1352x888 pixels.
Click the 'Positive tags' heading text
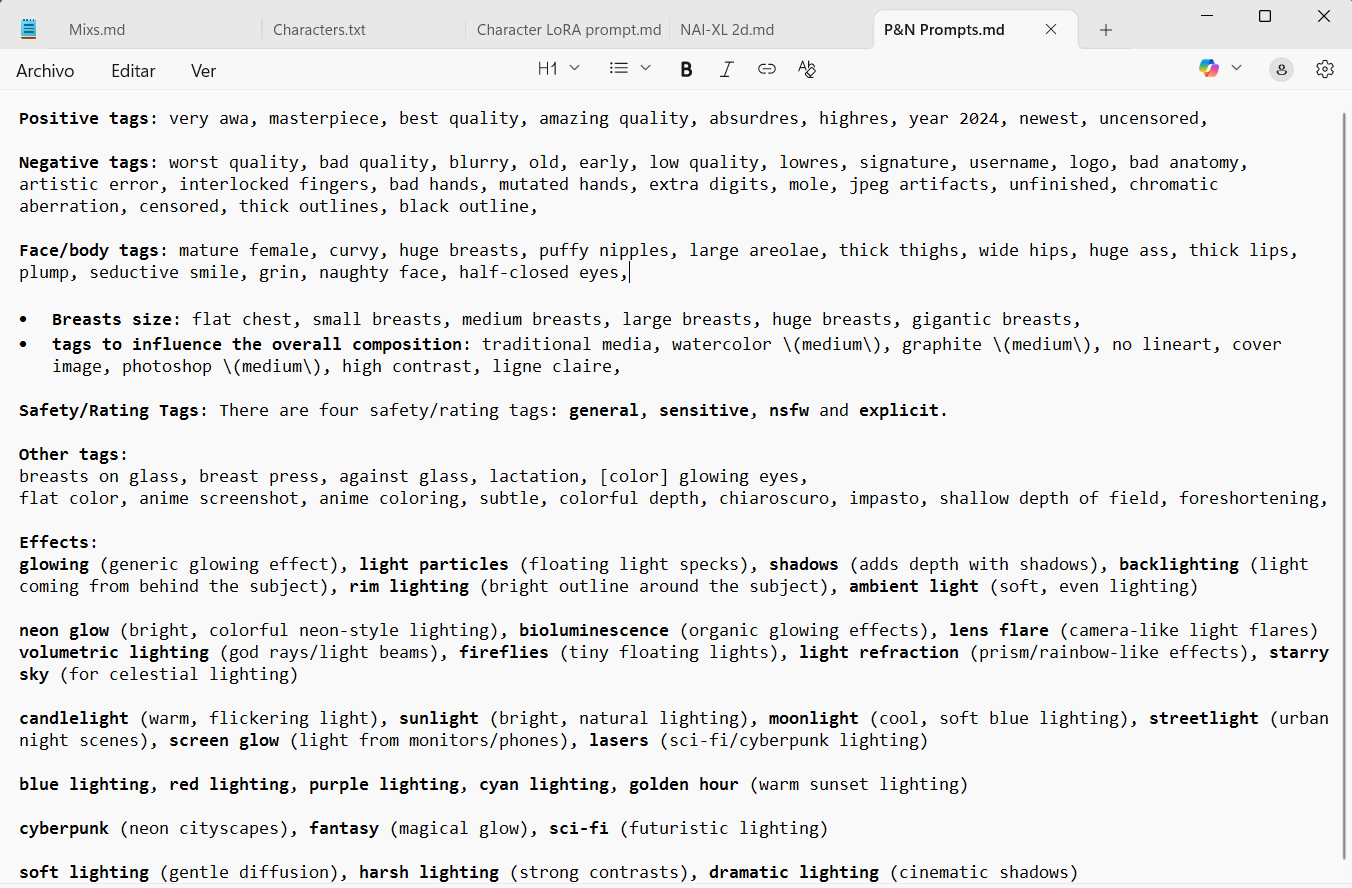(84, 118)
